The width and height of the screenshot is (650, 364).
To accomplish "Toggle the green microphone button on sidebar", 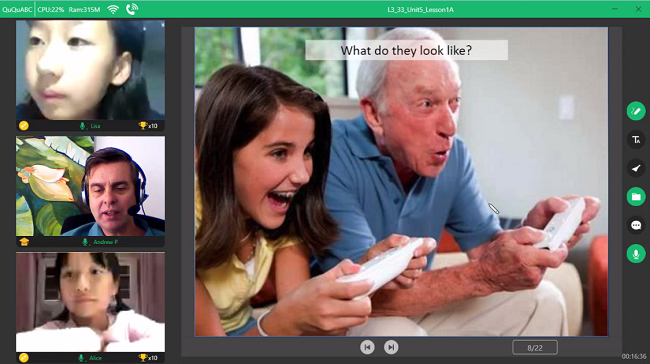I will click(x=635, y=254).
